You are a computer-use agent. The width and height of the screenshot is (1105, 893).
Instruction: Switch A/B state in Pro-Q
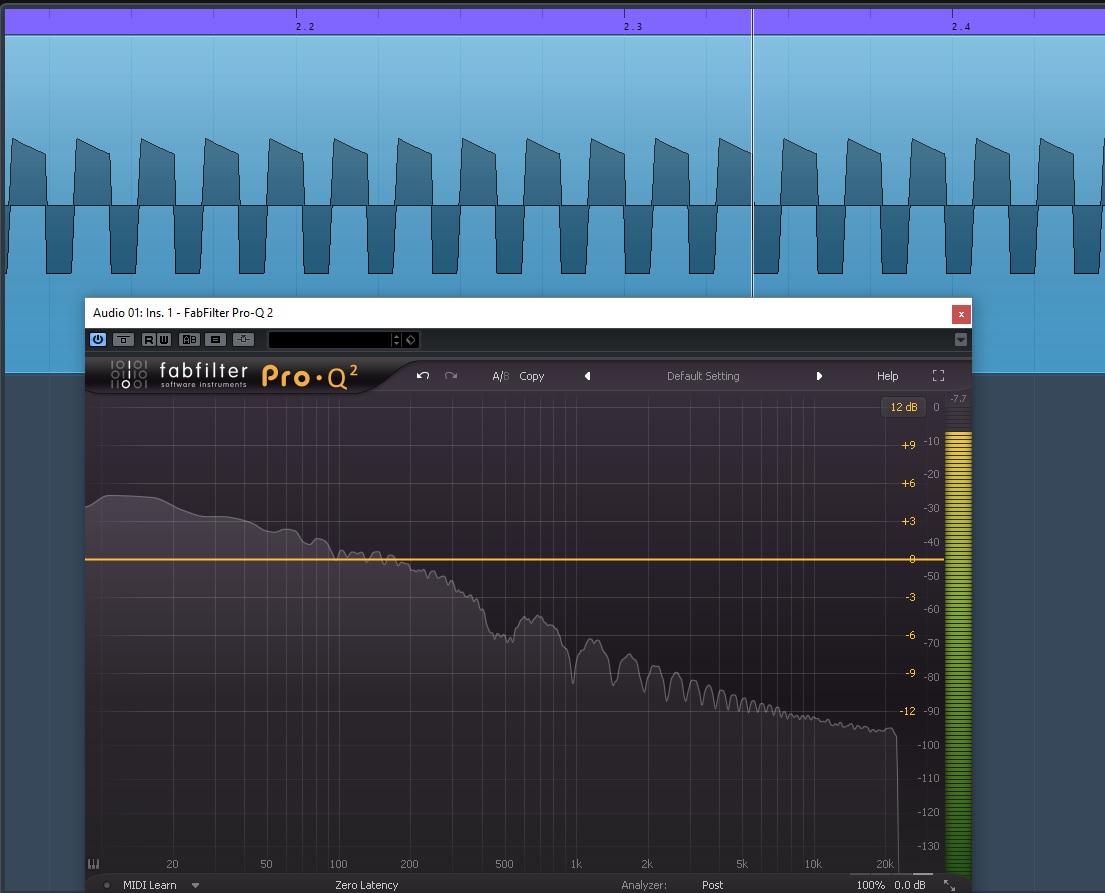coord(500,376)
